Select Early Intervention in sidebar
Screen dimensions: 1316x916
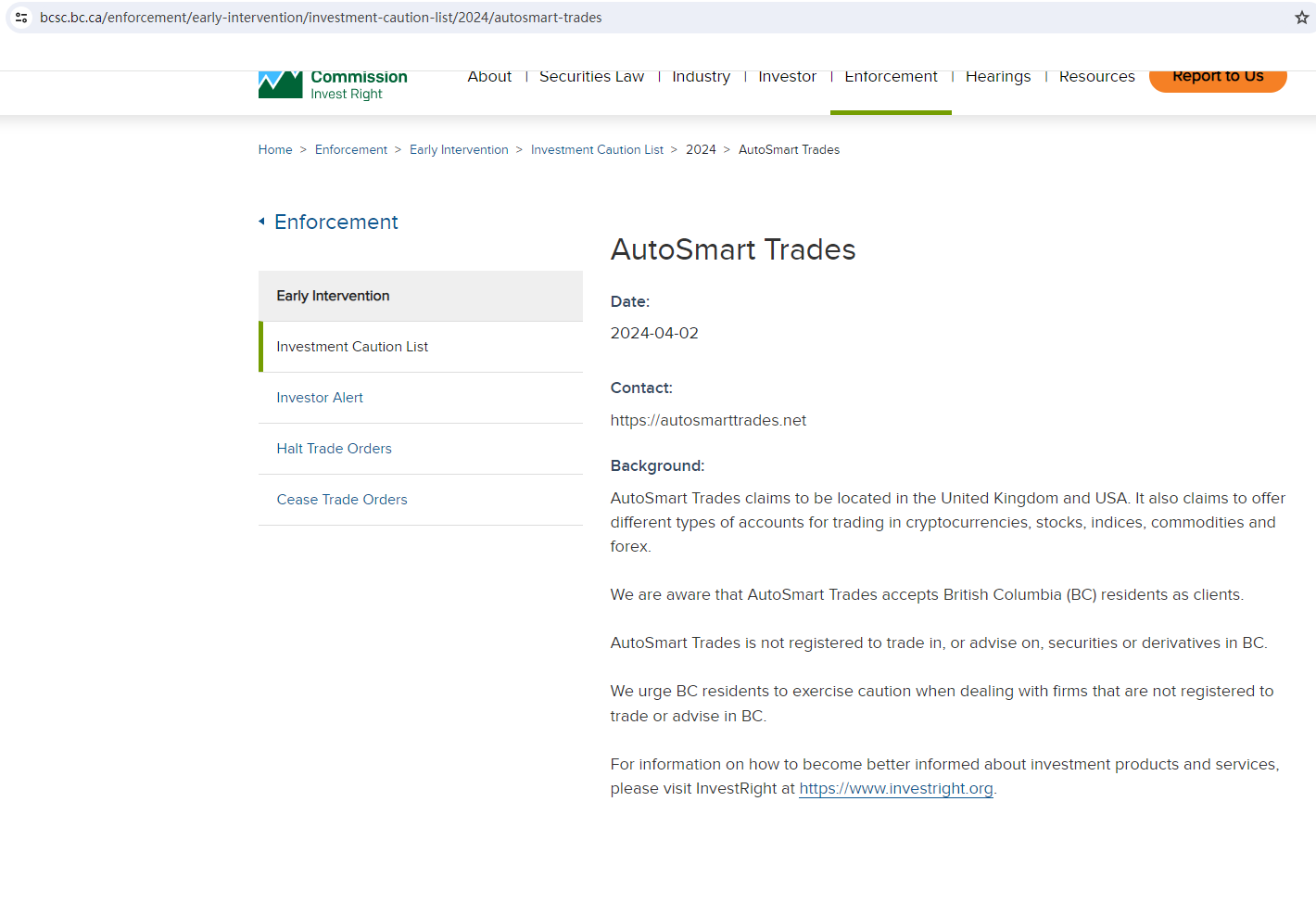(x=421, y=296)
